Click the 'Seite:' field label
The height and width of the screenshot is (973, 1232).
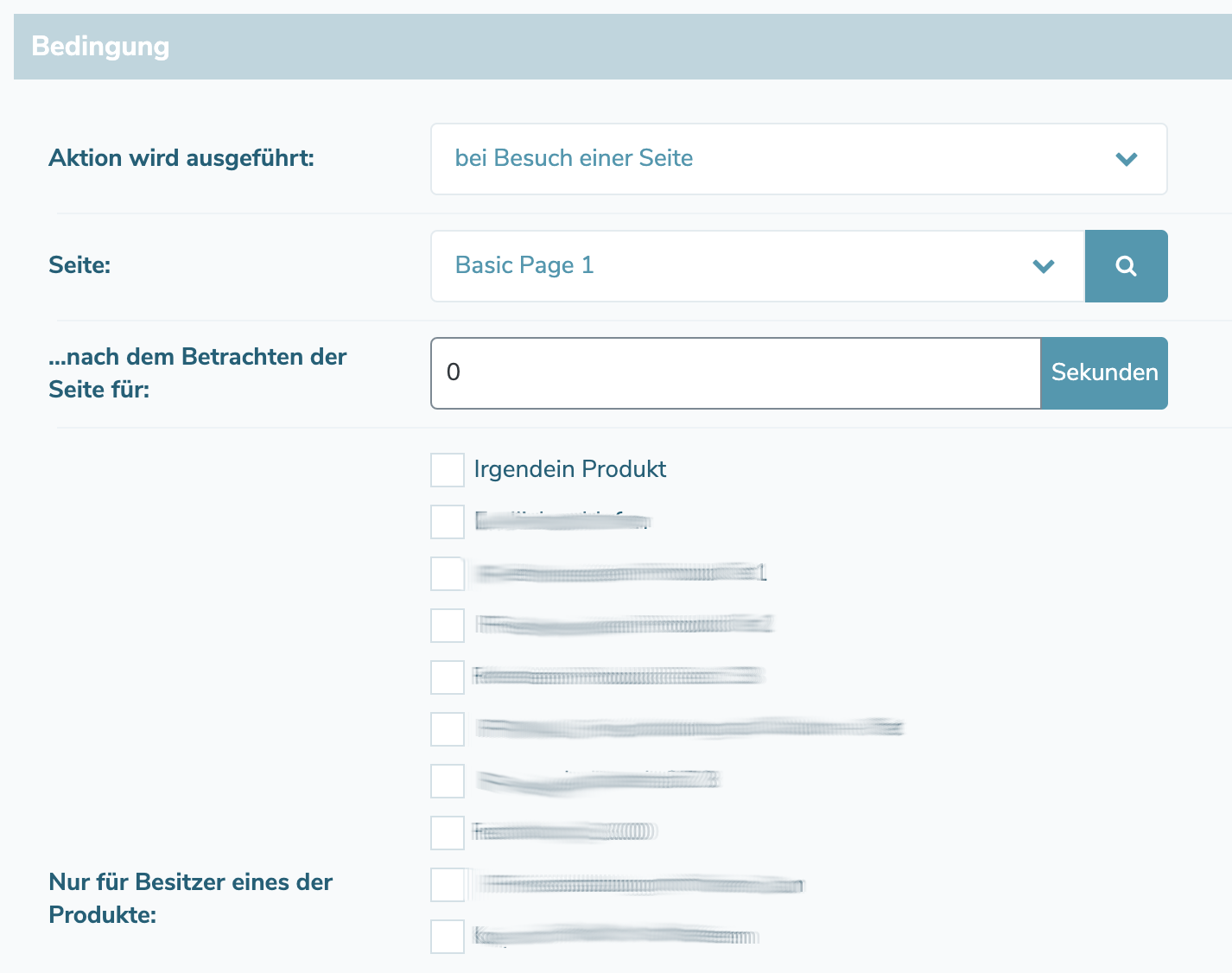click(79, 265)
